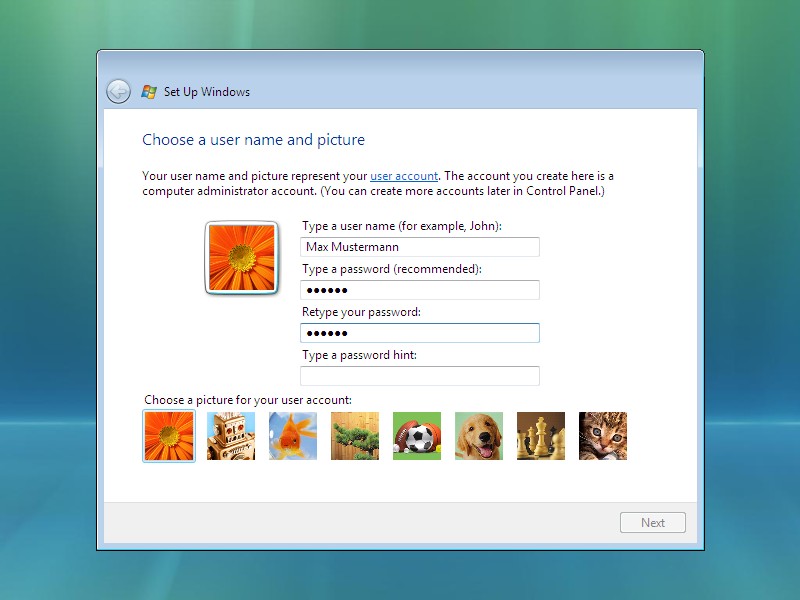Focus the empty password hint field

420,376
